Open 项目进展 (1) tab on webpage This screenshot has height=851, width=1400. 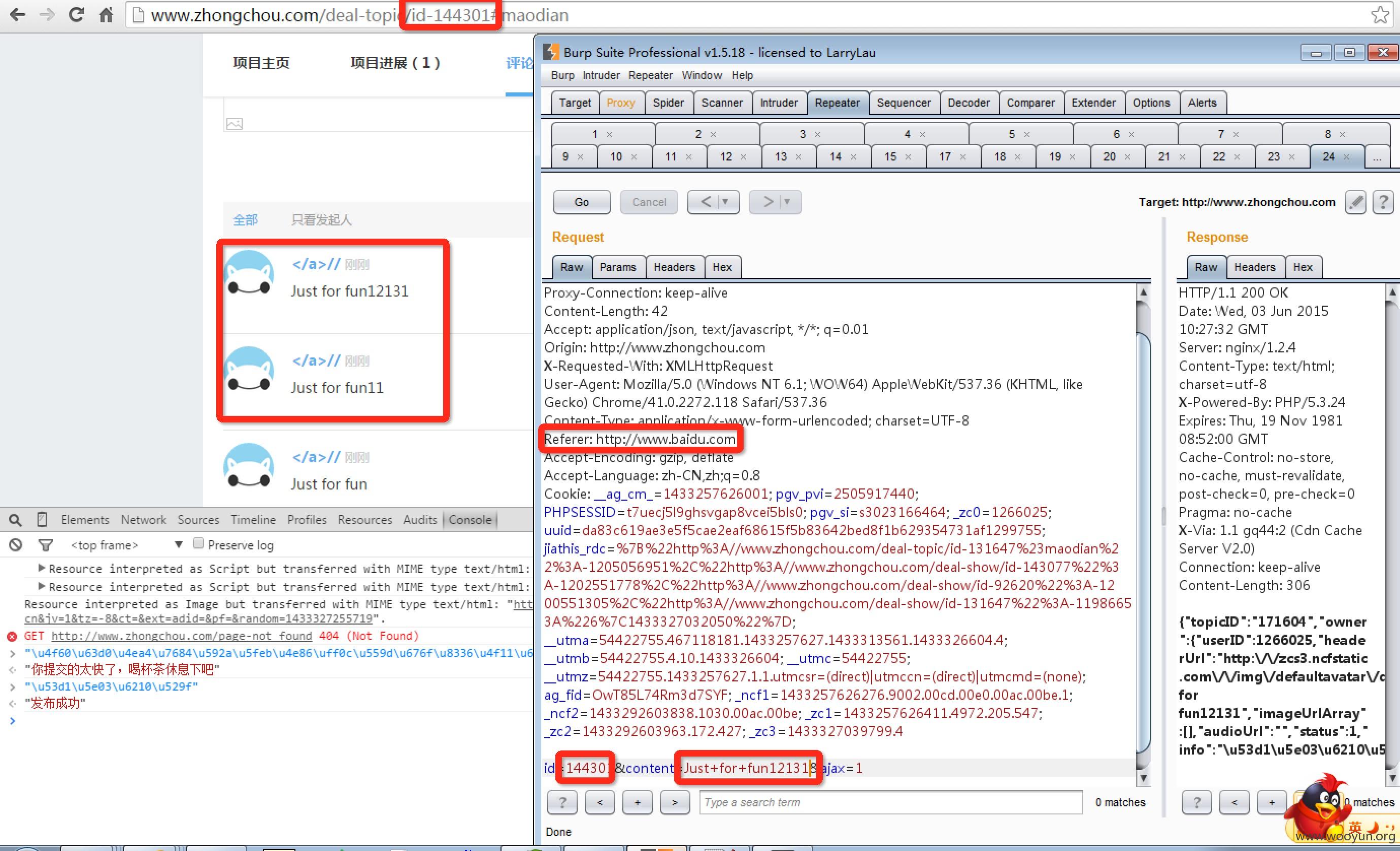pos(395,62)
